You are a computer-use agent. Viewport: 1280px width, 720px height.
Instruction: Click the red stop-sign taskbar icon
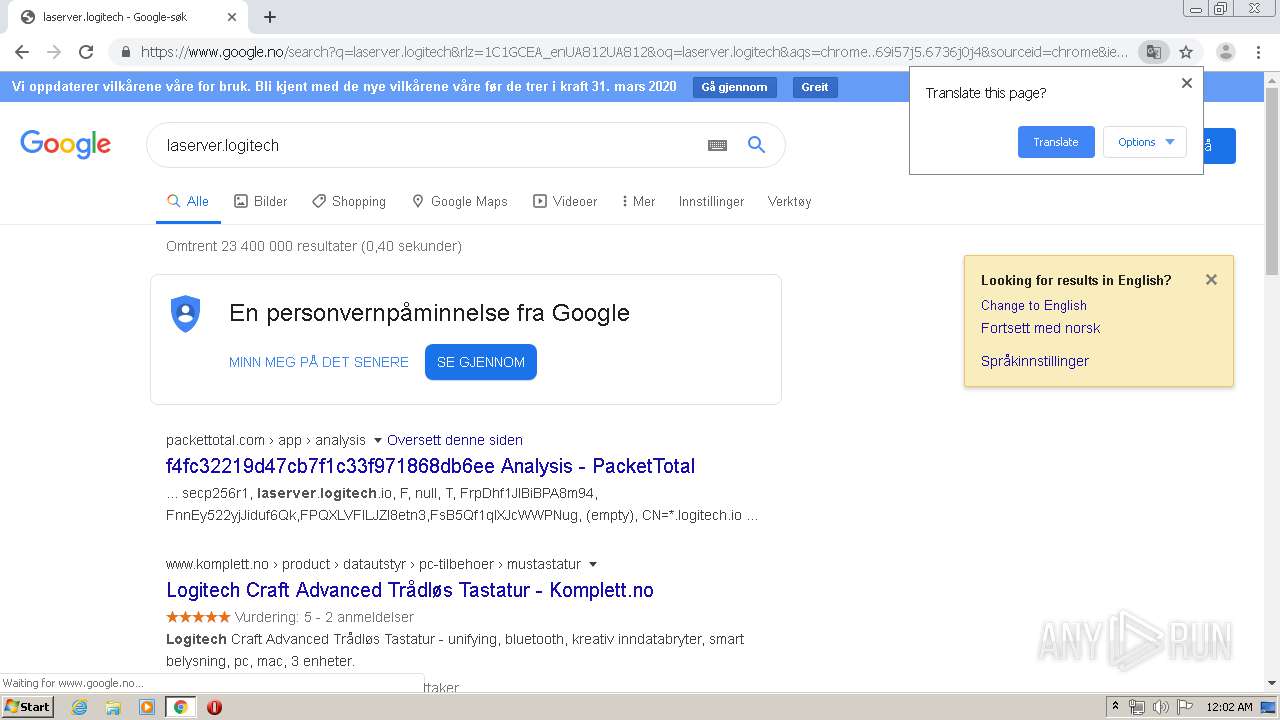214,707
